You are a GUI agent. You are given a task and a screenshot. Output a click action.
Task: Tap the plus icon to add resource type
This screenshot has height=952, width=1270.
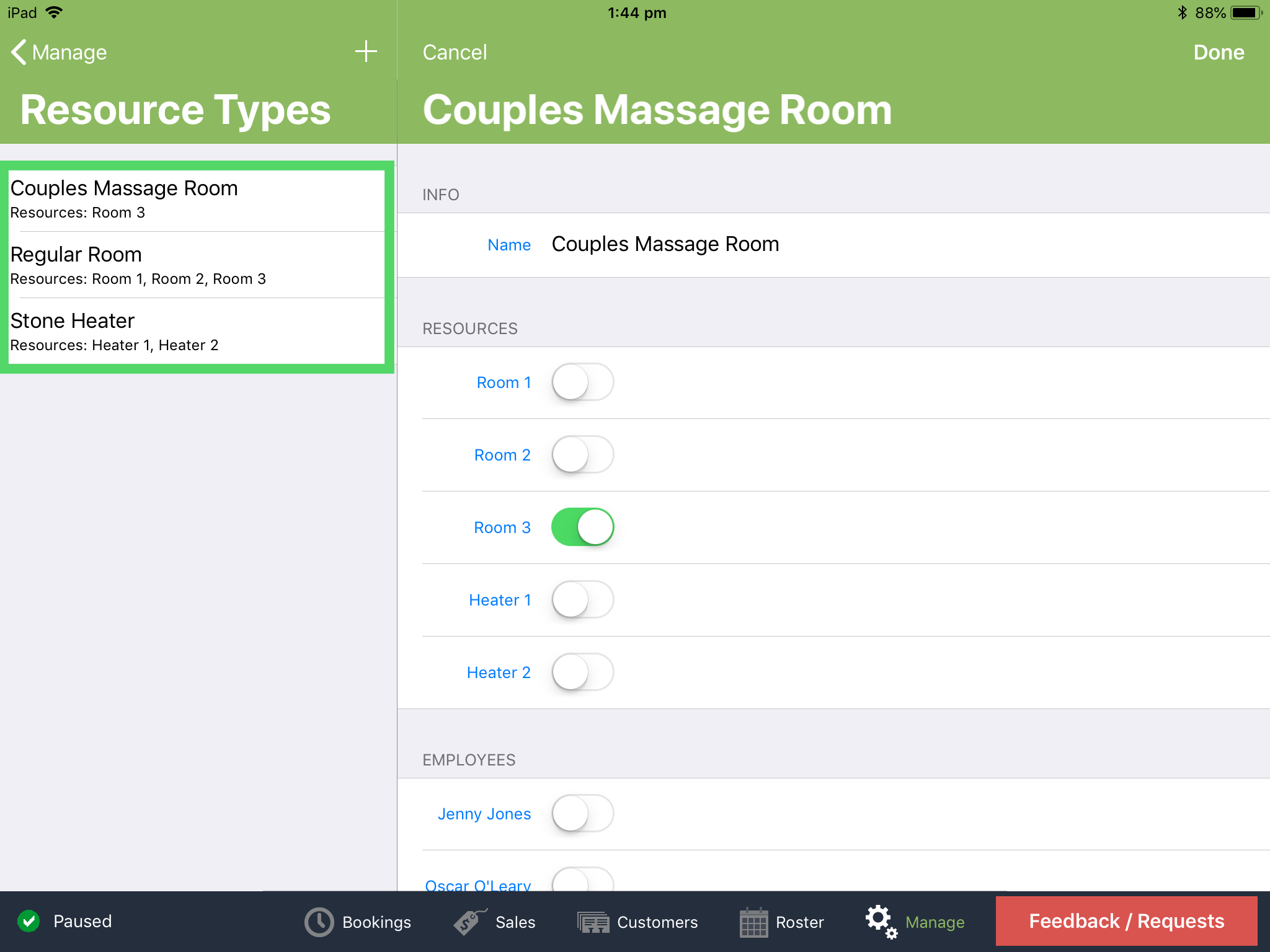[x=366, y=51]
